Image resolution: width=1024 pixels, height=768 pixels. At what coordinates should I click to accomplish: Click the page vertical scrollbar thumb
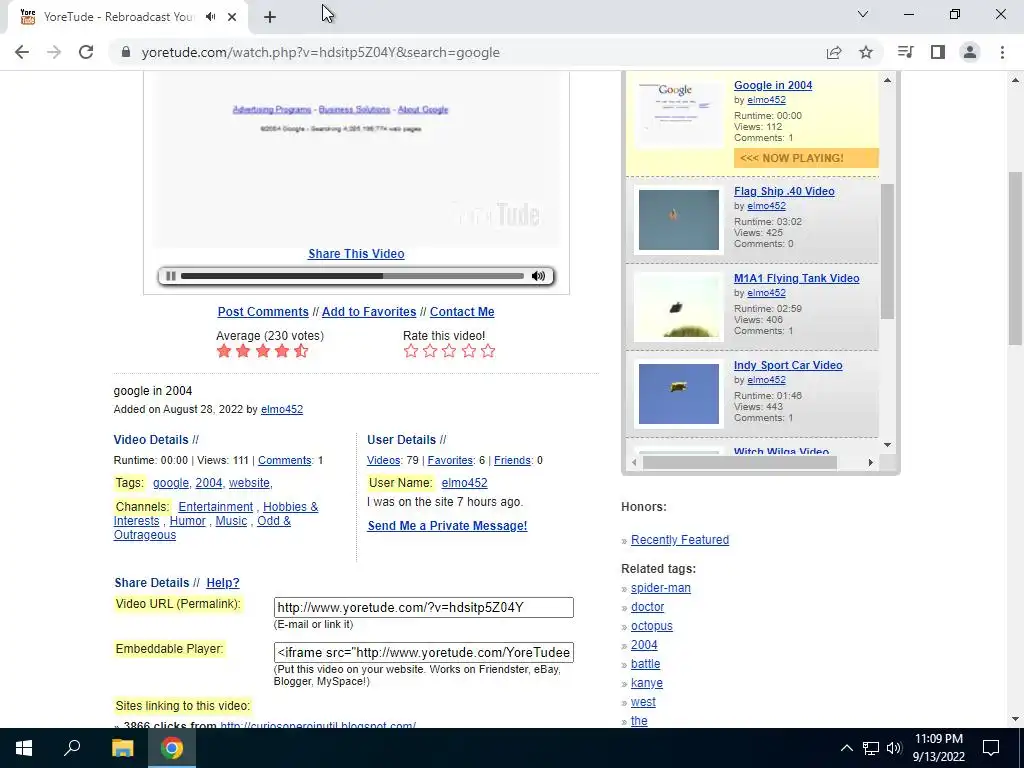click(1016, 258)
